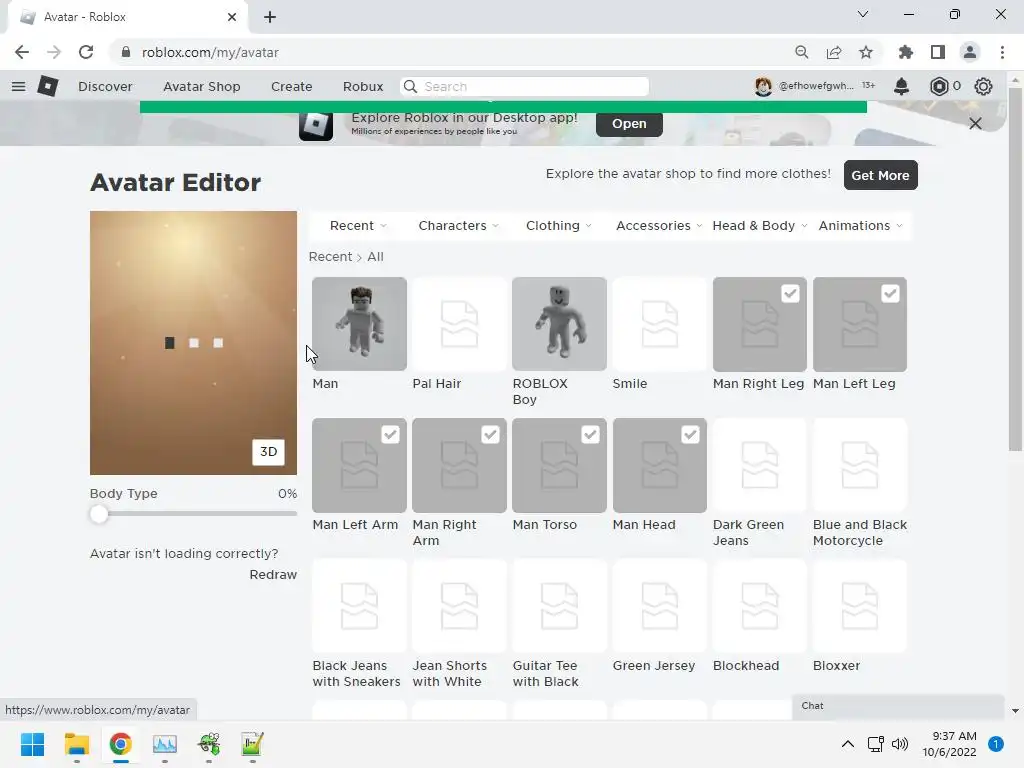Select the Man character thumbnail

[x=359, y=324]
